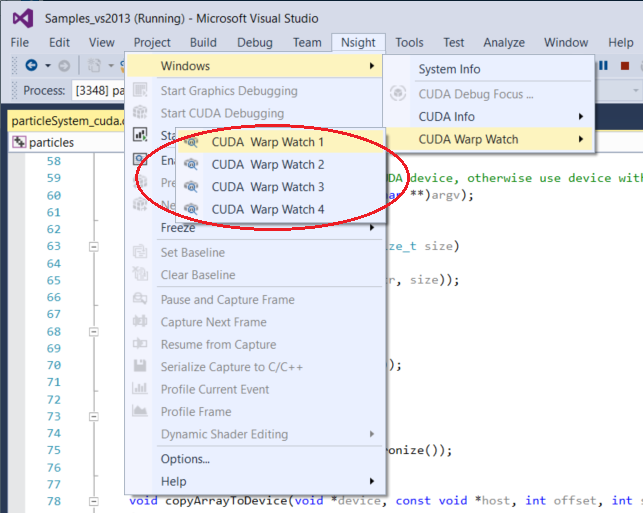
Task: Click the copyArrayToDevice function name
Action: click(x=228, y=501)
